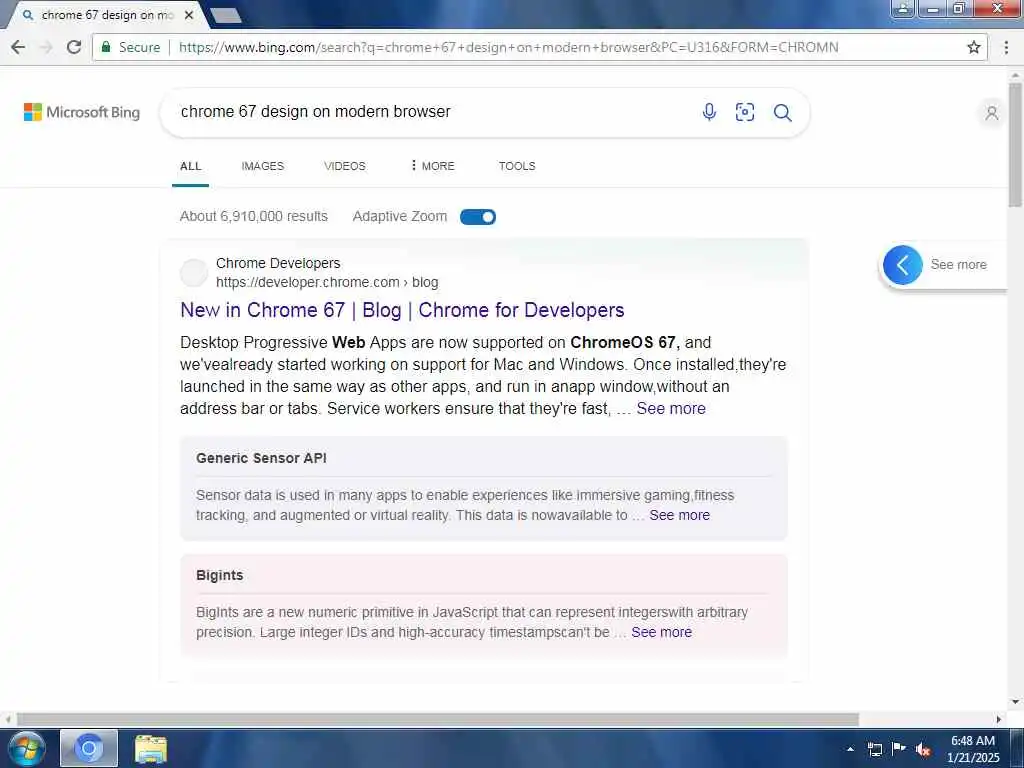Click the Generic Sensor API heading

(x=261, y=458)
